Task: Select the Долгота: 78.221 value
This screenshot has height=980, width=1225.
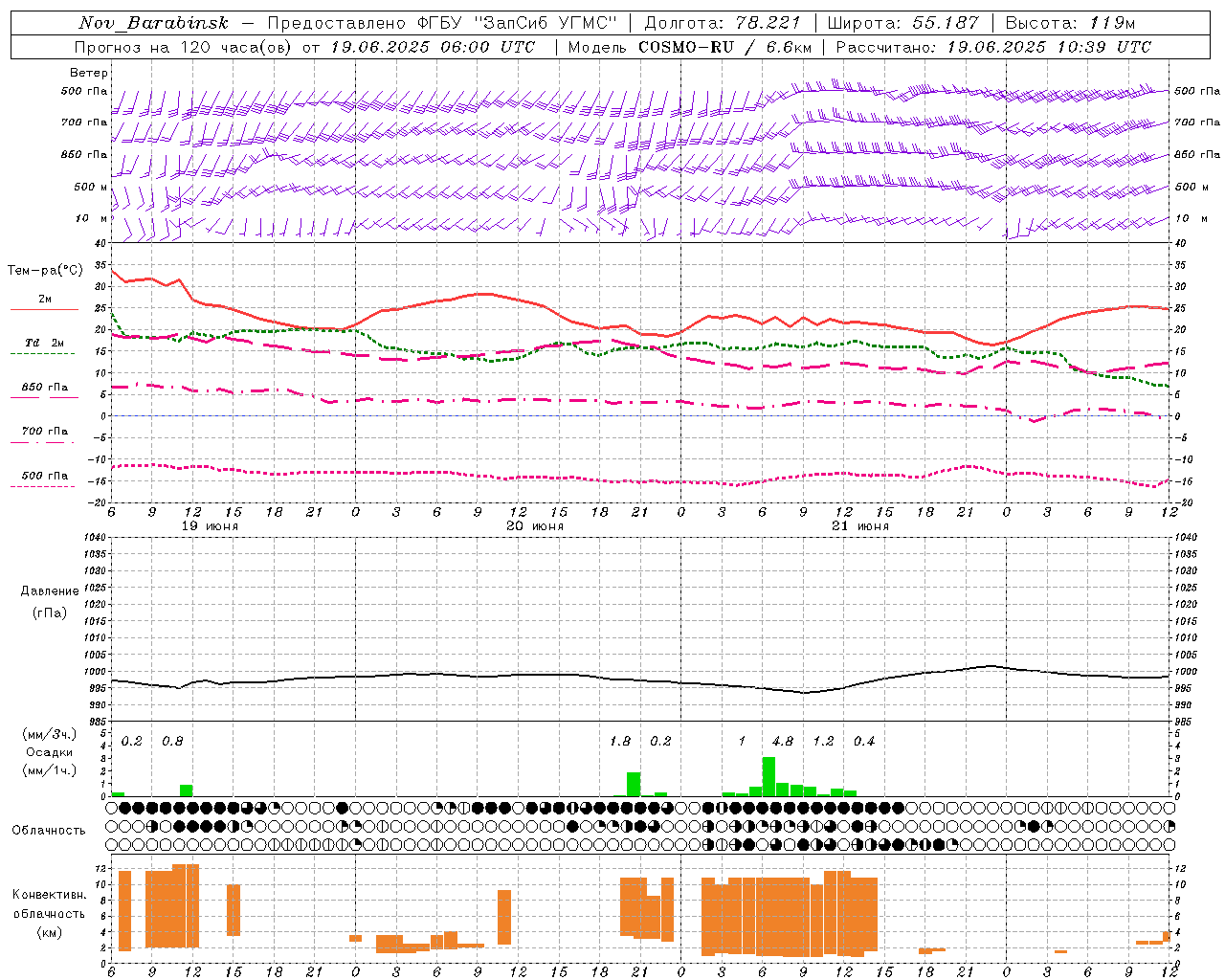Action: tap(724, 23)
